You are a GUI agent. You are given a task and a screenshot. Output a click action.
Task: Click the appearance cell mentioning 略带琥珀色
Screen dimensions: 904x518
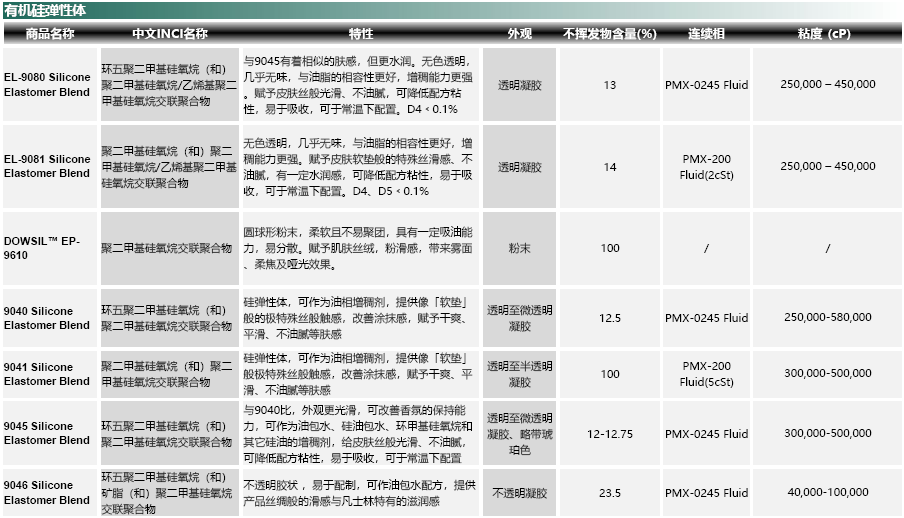tap(519, 433)
